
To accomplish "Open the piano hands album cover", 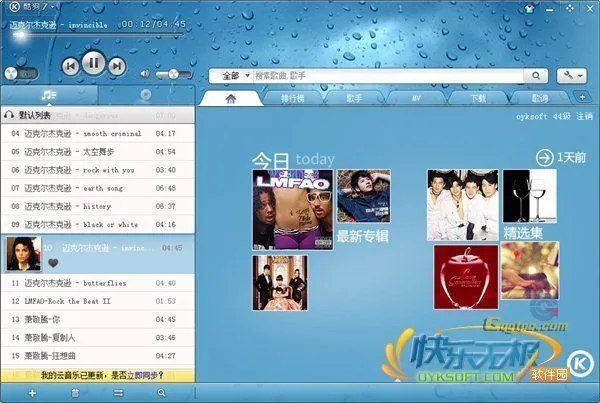I will [x=530, y=270].
